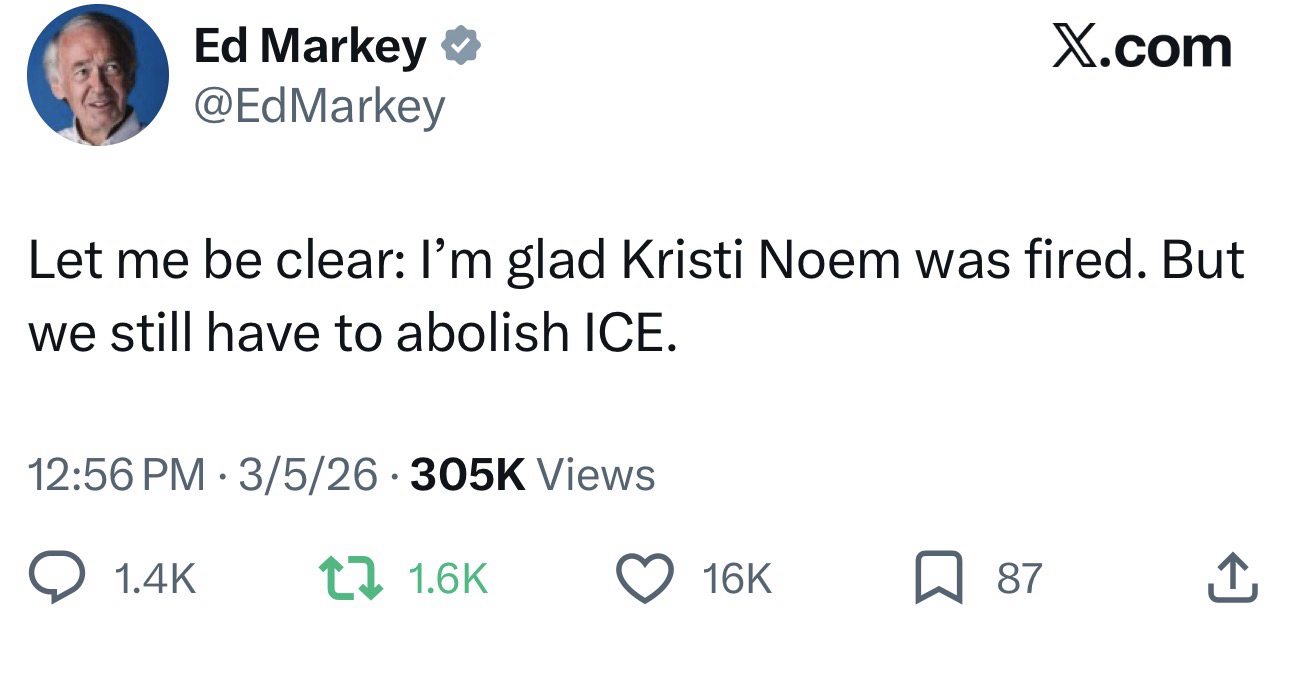Image resolution: width=1290 pixels, height=673 pixels.
Task: View the 305K Views analytics
Action: tap(532, 474)
